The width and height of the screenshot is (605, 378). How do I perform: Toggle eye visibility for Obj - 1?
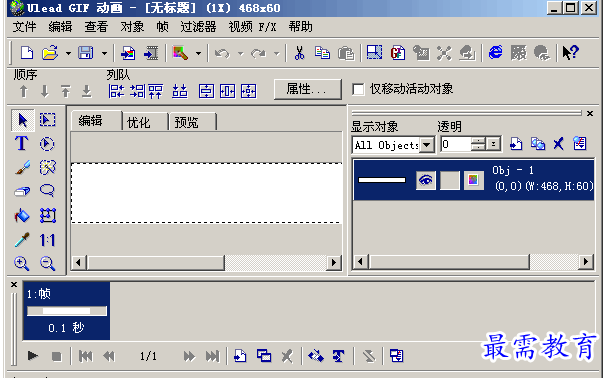point(426,180)
